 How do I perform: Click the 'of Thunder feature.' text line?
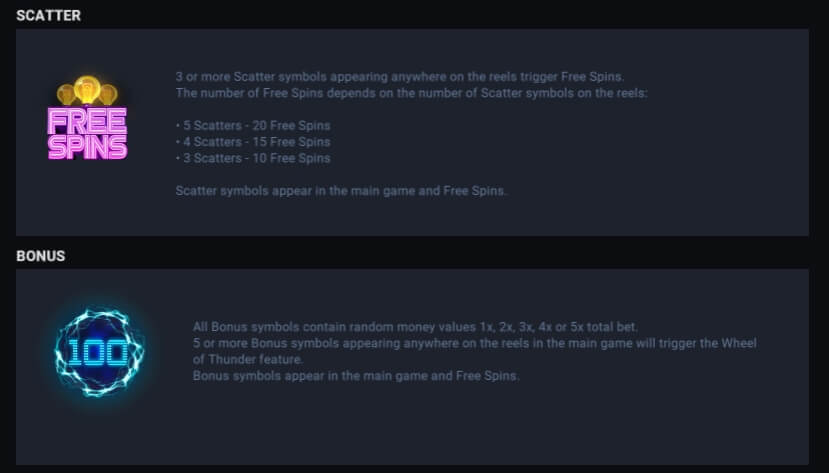pyautogui.click(x=246, y=359)
